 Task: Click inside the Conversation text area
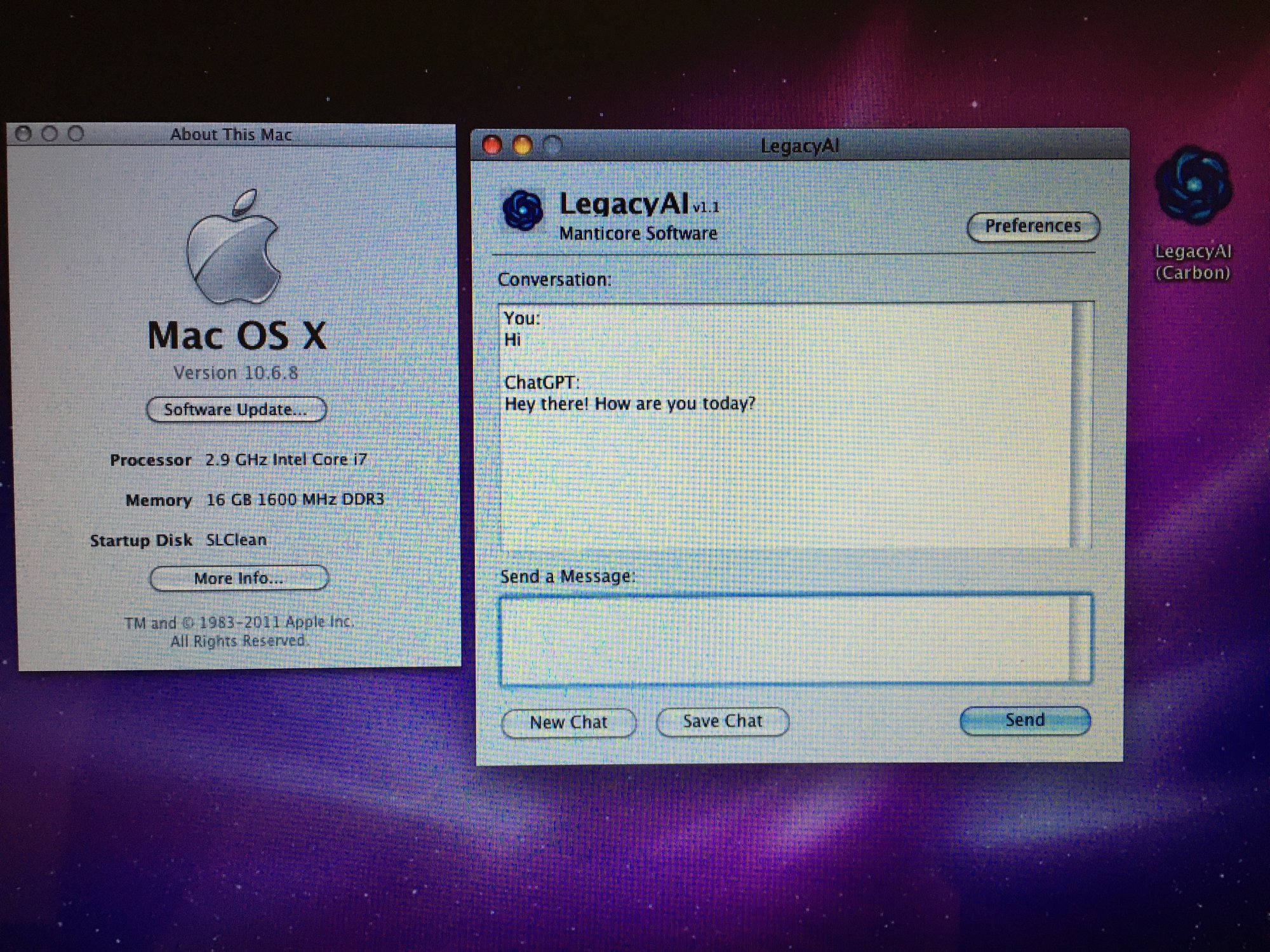click(784, 482)
